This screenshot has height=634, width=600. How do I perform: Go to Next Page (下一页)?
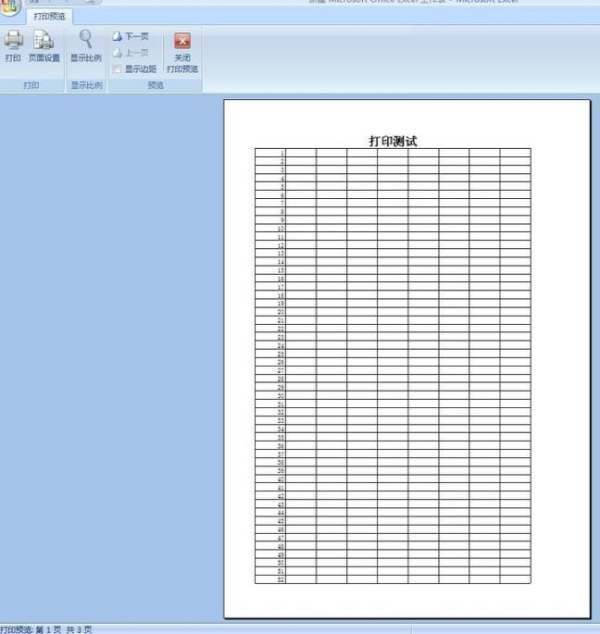coord(131,36)
